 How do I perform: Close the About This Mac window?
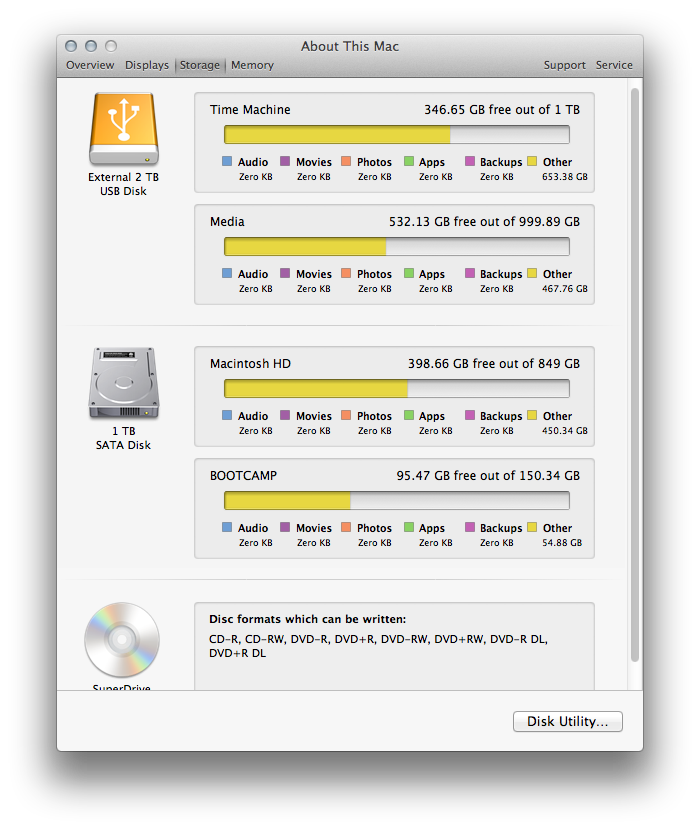71,46
